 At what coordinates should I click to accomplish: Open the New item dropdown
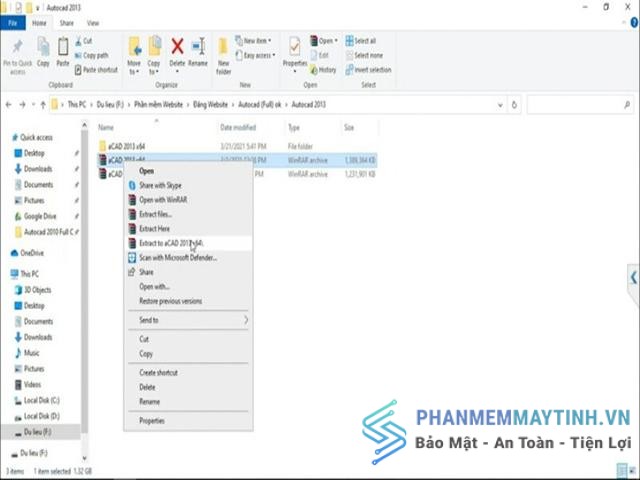[x=253, y=41]
